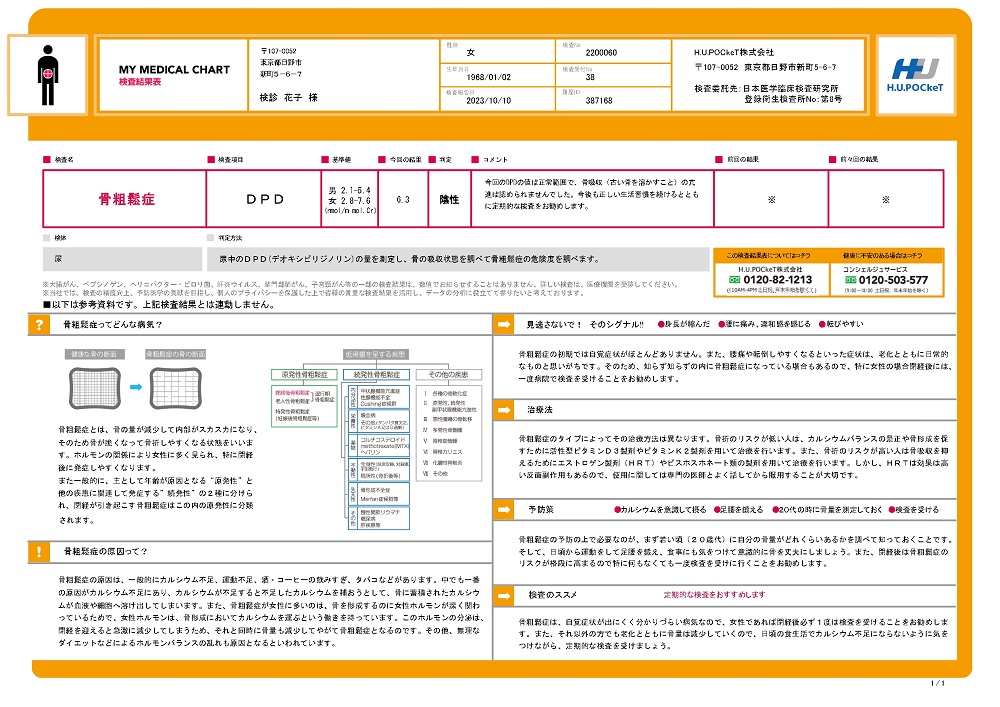This screenshot has height=707, width=1000.
Task: Click the orange exclamation mark icon
Action: (39, 551)
